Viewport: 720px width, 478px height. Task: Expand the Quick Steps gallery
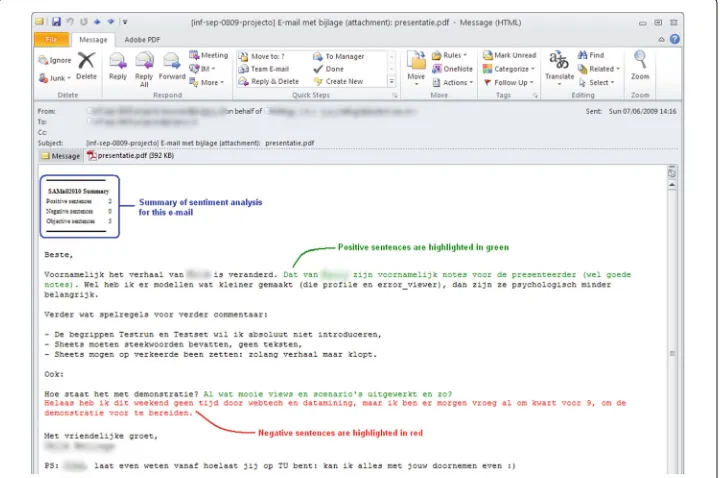[392, 81]
